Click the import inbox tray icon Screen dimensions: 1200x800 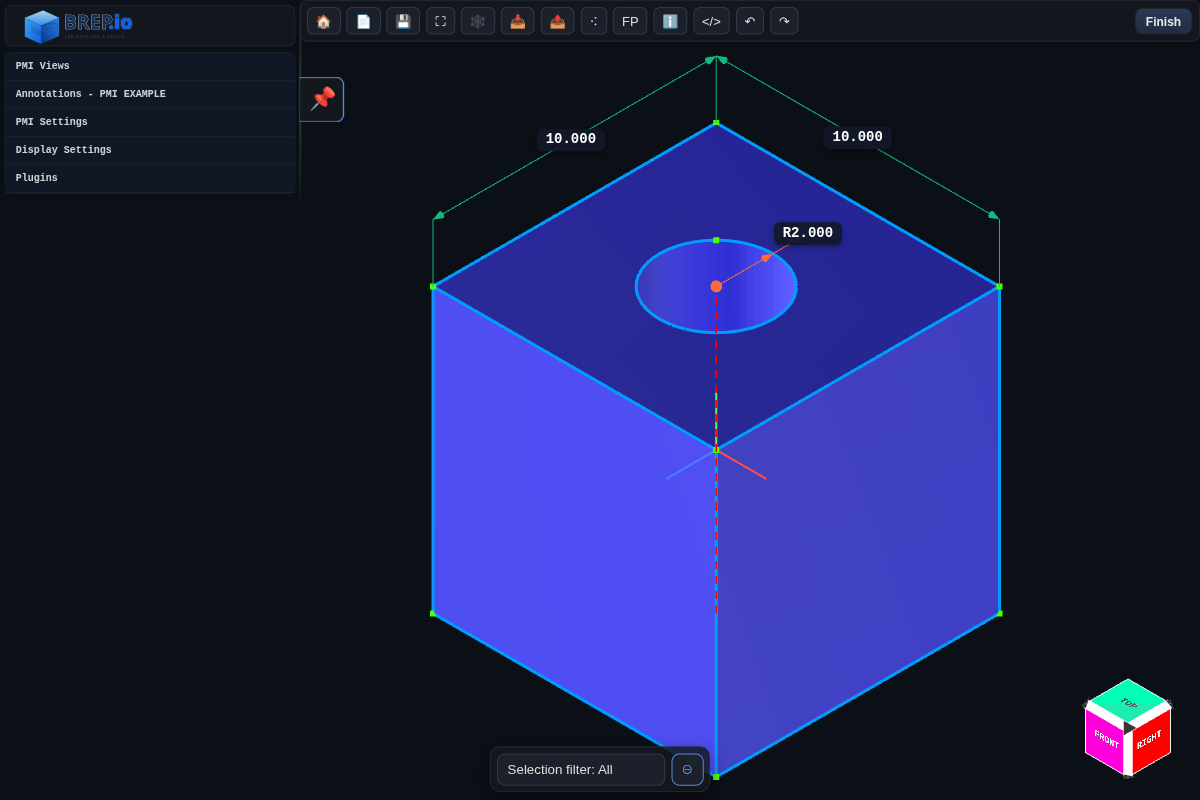517,21
